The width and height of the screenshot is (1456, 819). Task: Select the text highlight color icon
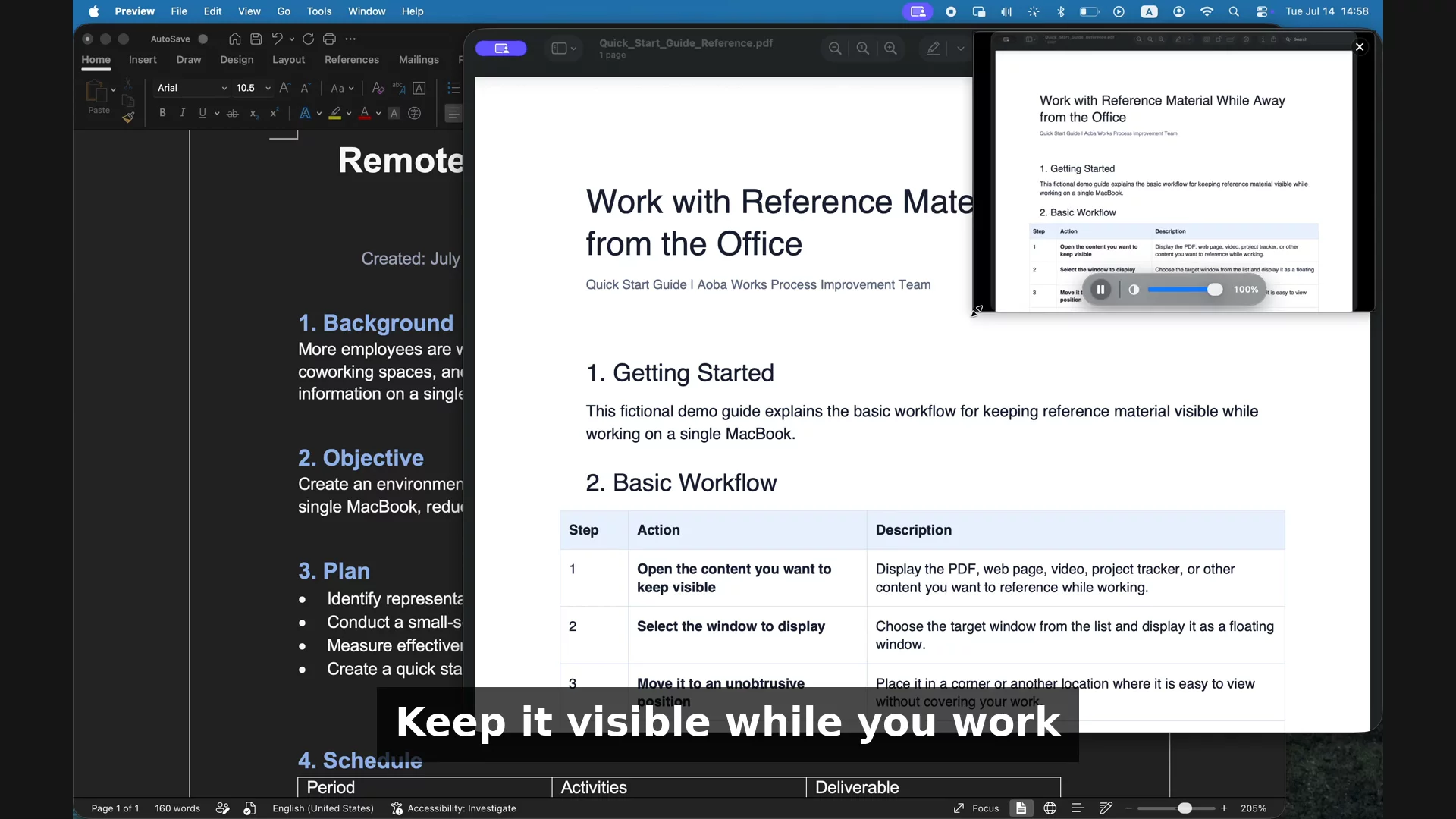click(x=334, y=114)
